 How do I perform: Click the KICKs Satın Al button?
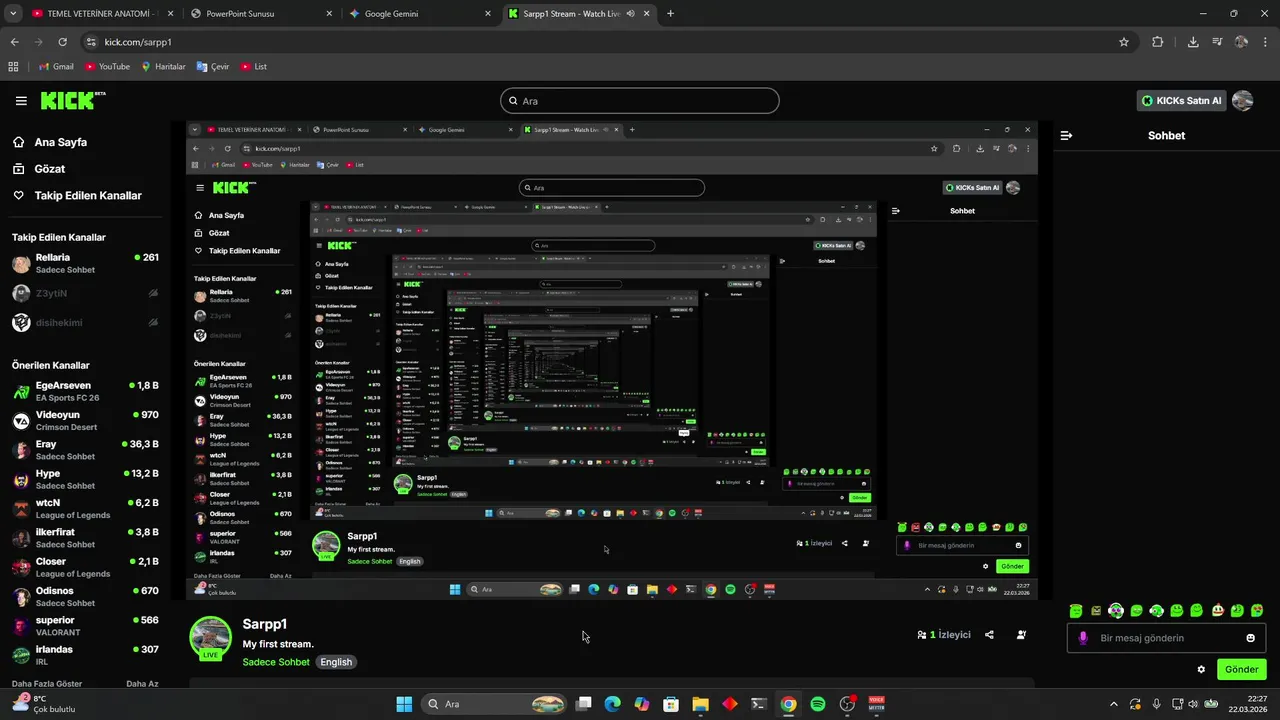point(1181,101)
